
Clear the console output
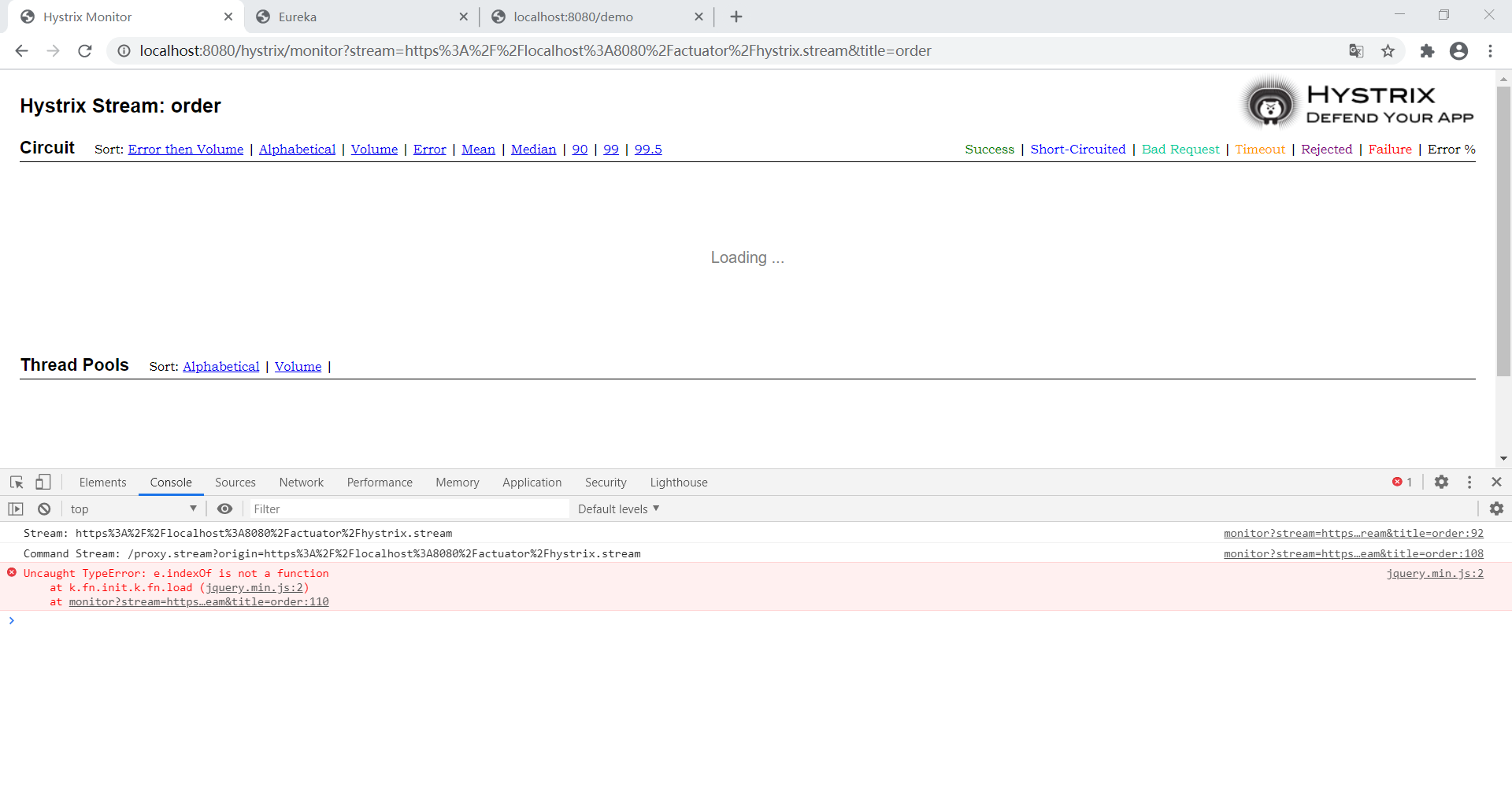[x=44, y=509]
